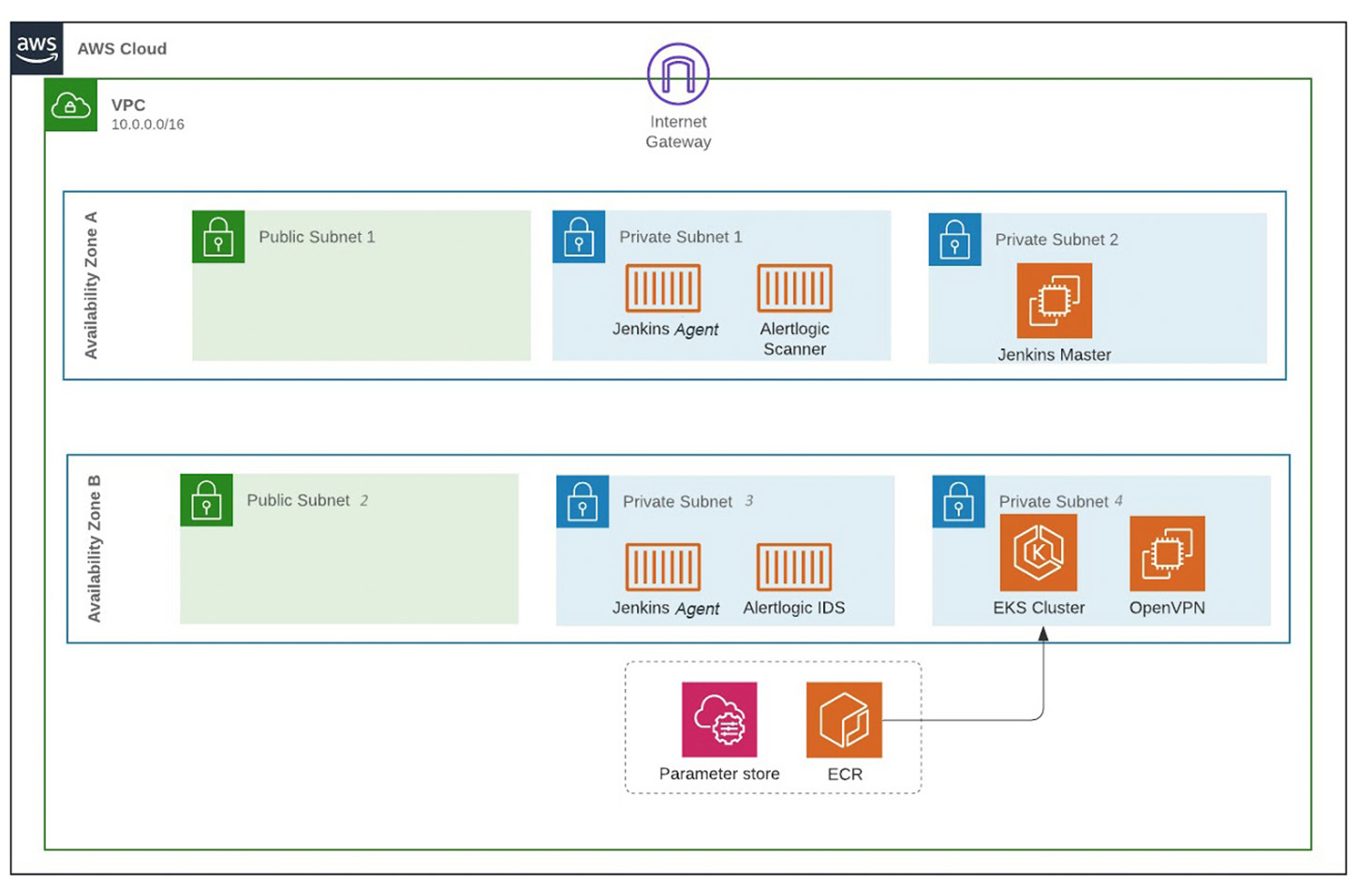Click the OpenVPN label
Image resolution: width=1358 pixels, height=896 pixels.
pos(1167,608)
